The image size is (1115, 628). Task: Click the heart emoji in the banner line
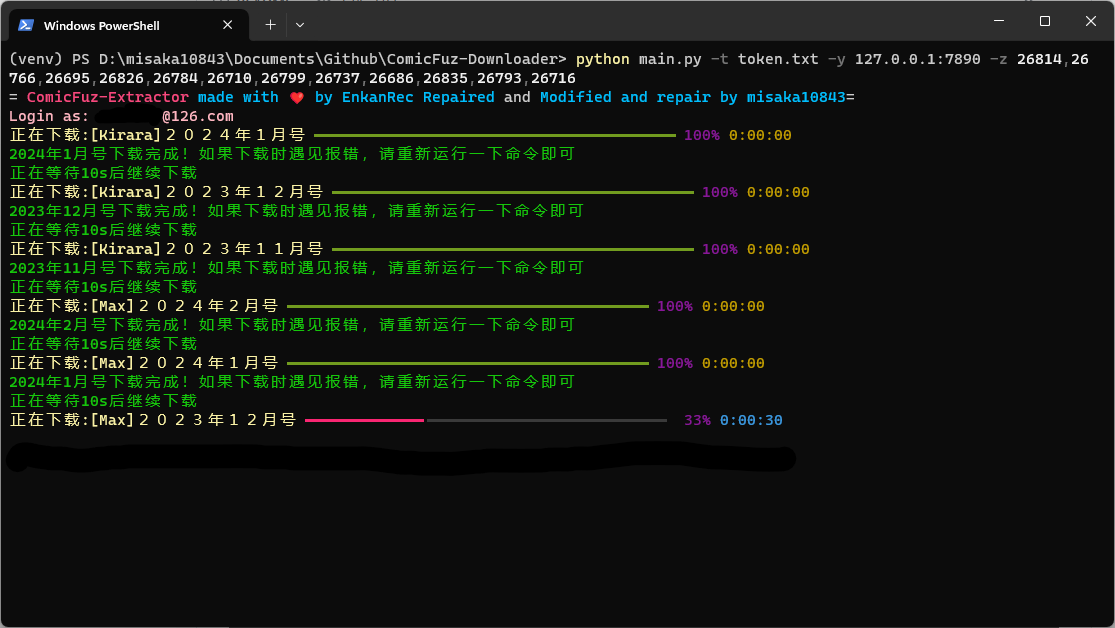point(297,97)
